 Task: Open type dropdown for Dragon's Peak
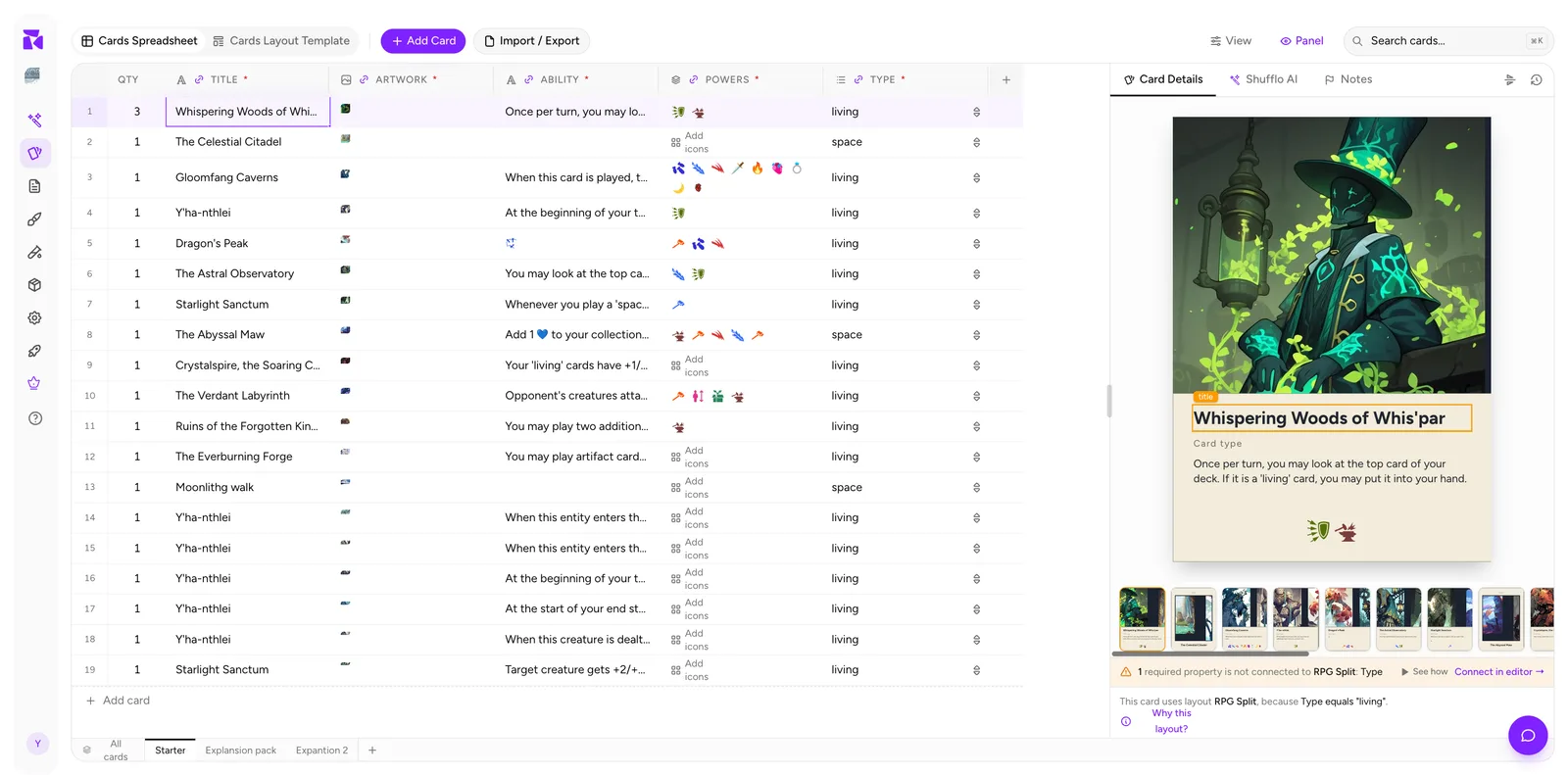tap(976, 243)
